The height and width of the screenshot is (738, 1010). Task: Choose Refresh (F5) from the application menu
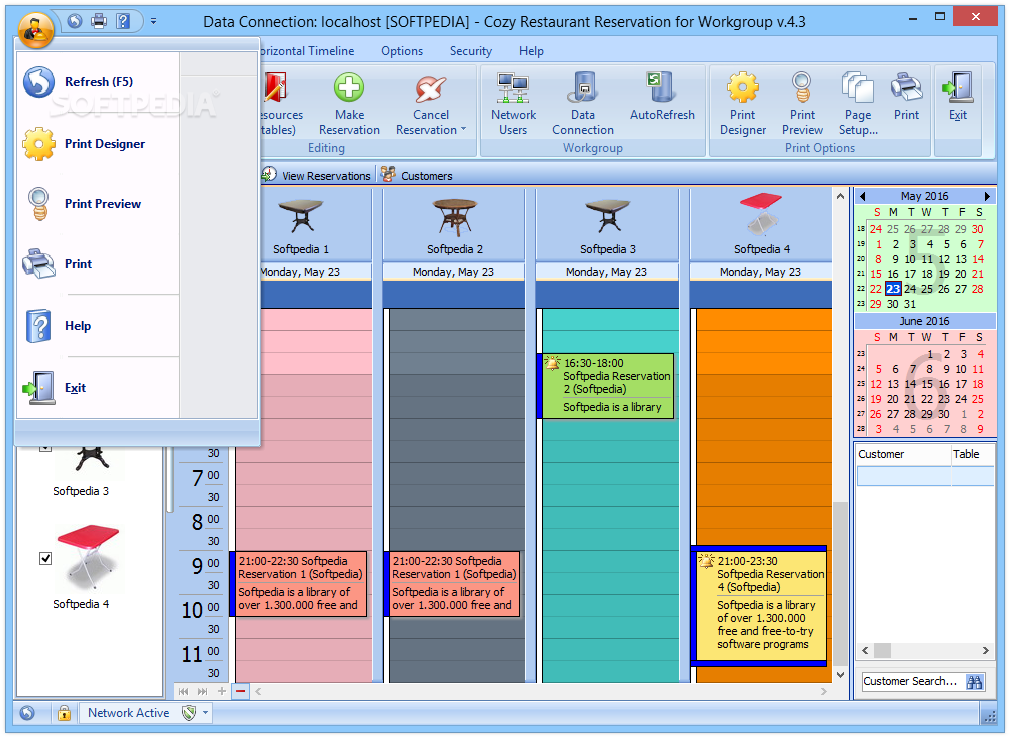click(x=98, y=82)
